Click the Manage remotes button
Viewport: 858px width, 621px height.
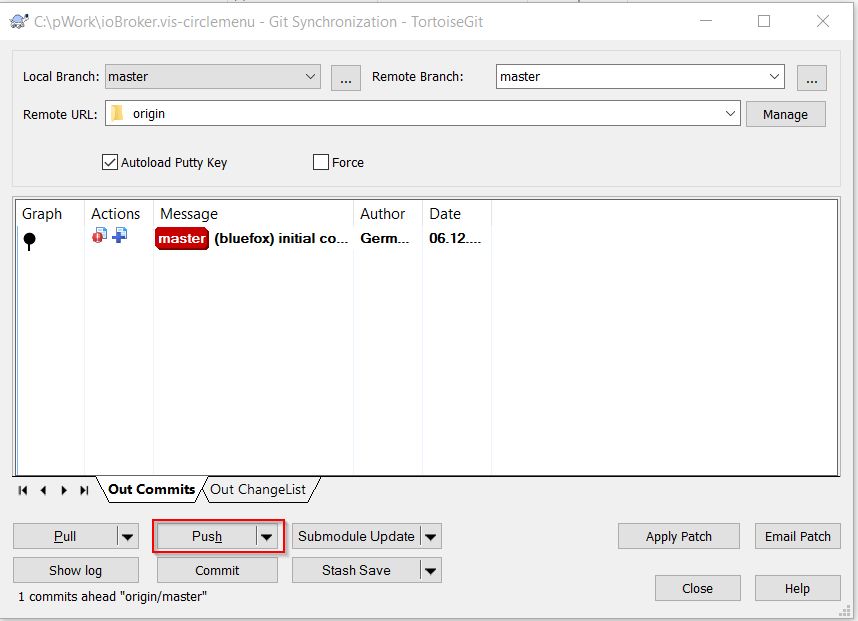(786, 114)
